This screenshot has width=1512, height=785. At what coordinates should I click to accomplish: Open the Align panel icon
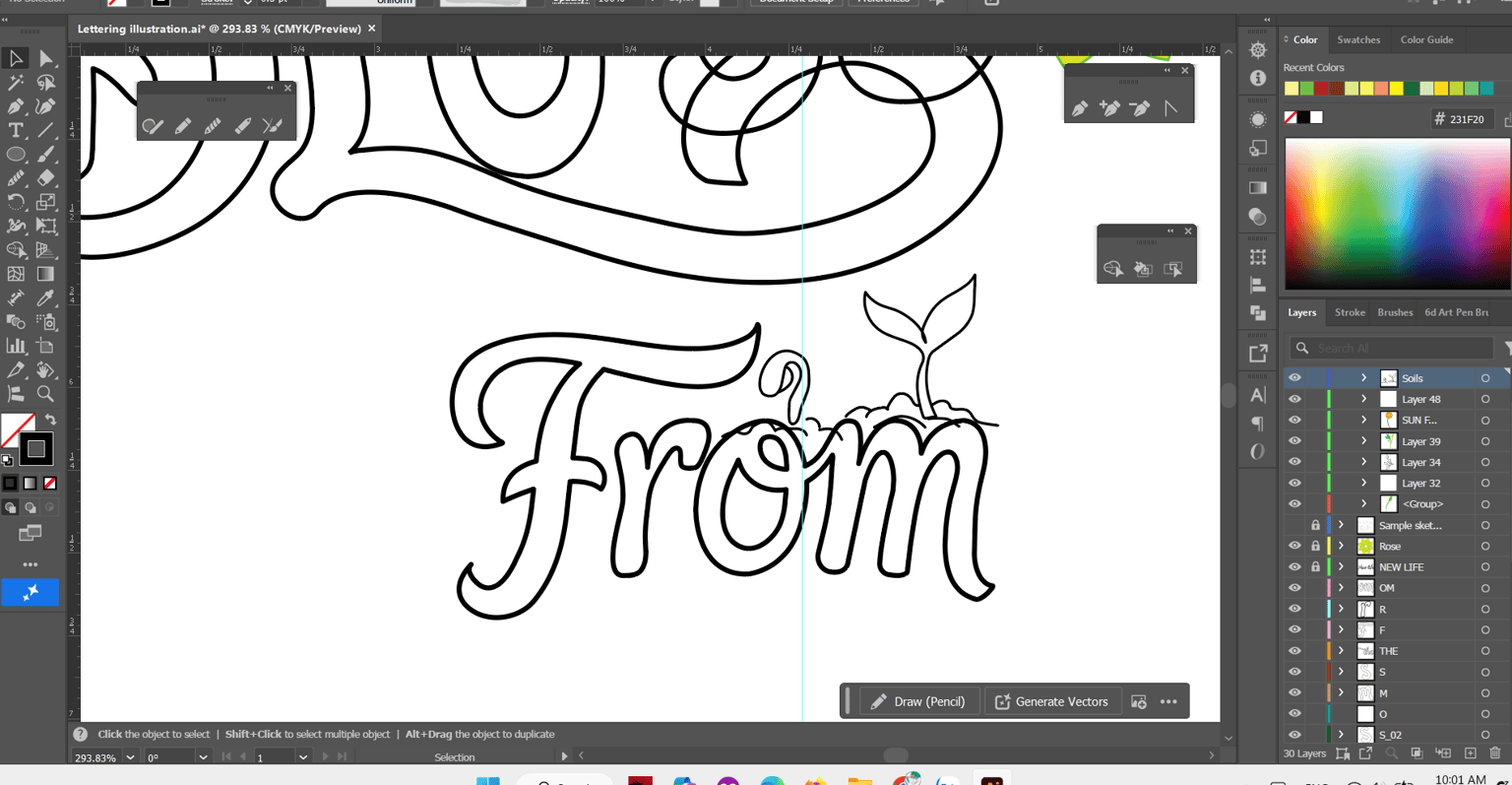coord(1258,286)
